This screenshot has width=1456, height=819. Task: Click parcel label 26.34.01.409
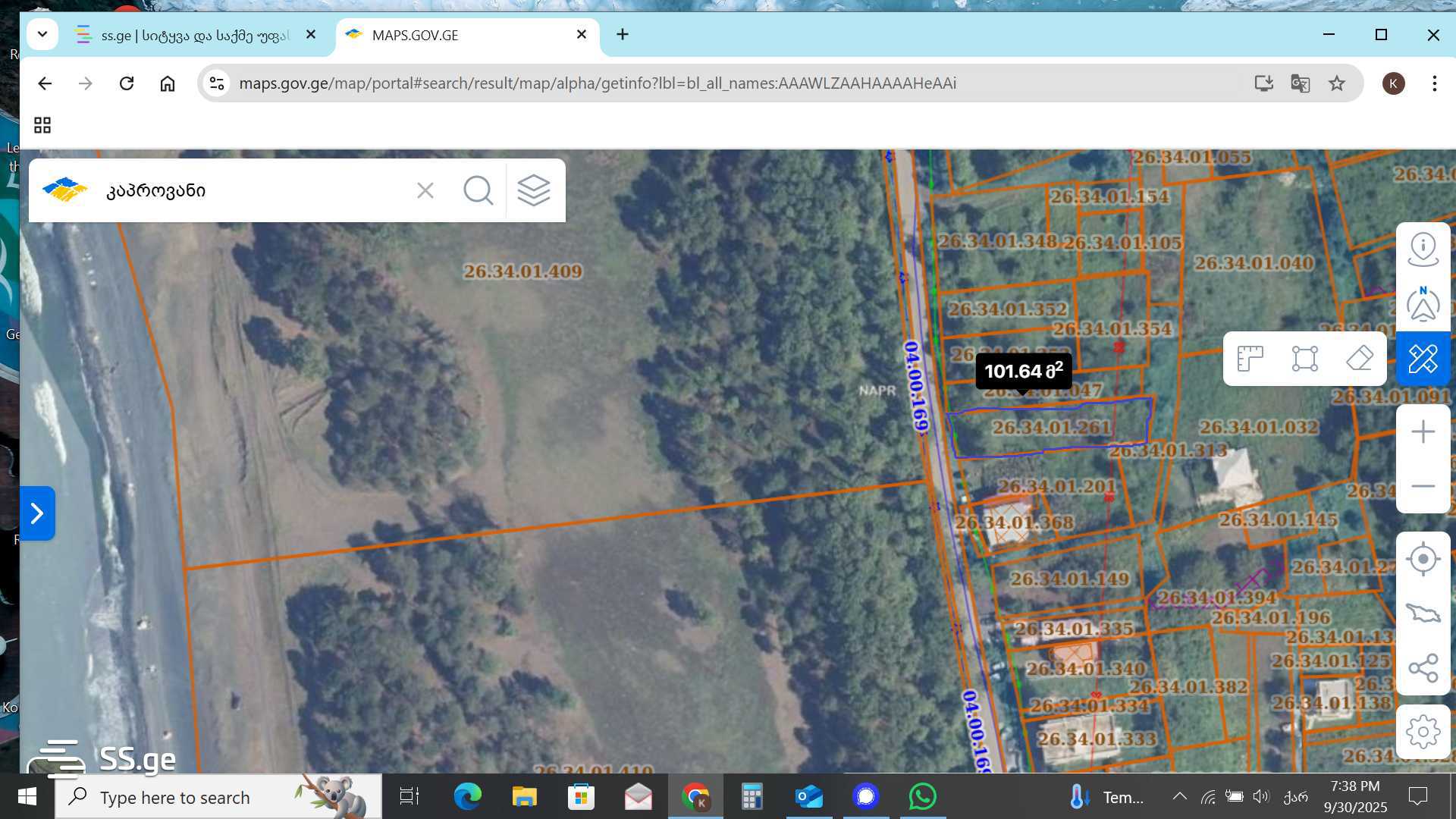[x=522, y=271]
